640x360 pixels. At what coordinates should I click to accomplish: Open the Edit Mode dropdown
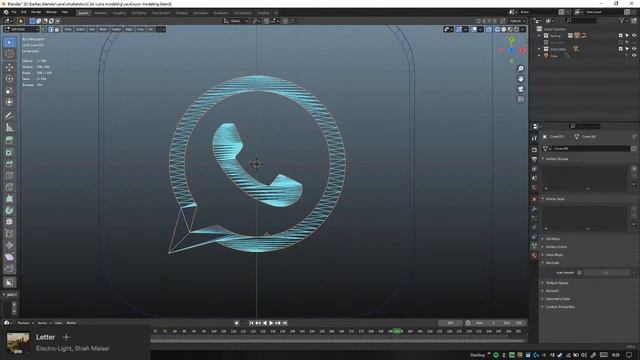(21, 29)
